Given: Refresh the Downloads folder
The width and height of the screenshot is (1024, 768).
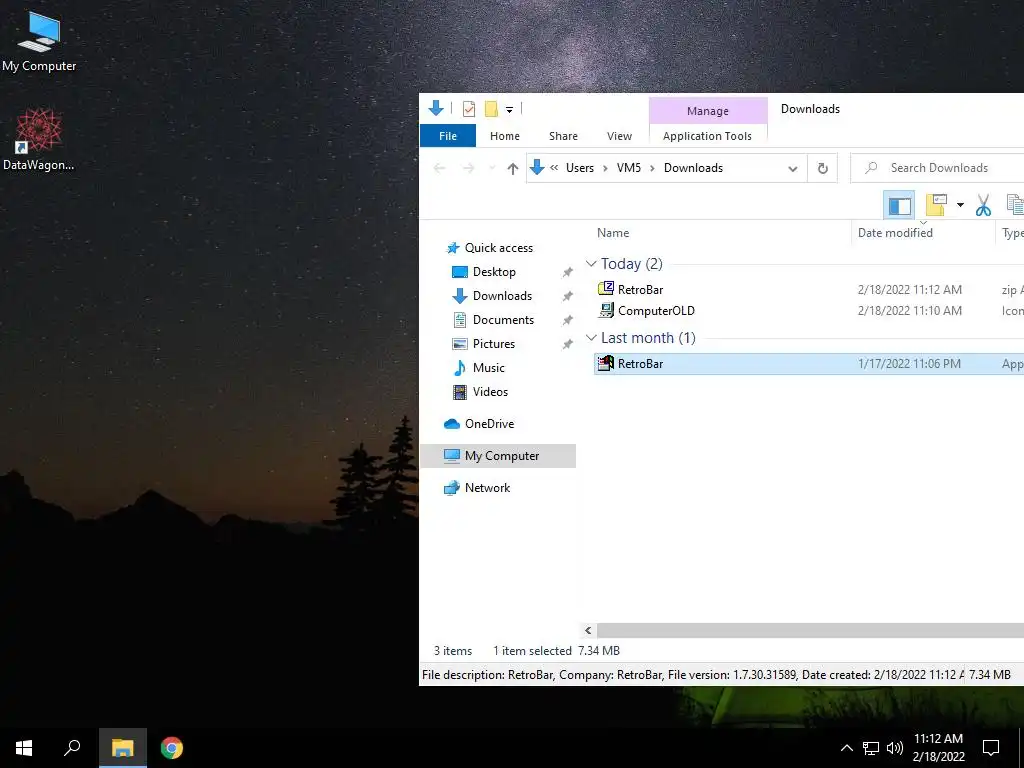Looking at the screenshot, I should coord(823,168).
